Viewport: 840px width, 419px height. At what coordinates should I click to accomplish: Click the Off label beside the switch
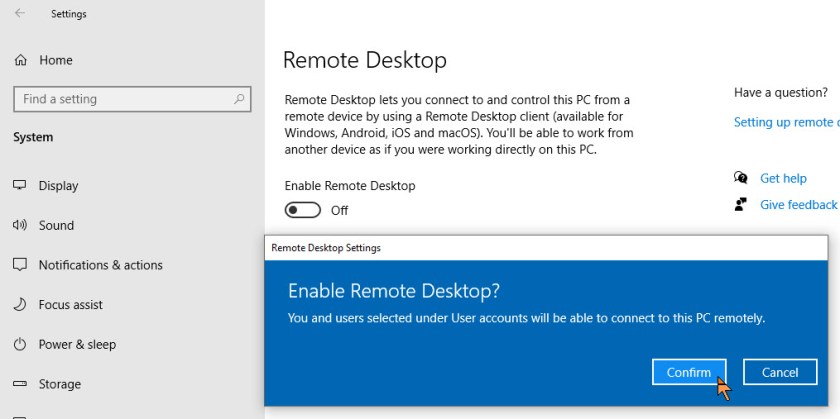pos(340,211)
